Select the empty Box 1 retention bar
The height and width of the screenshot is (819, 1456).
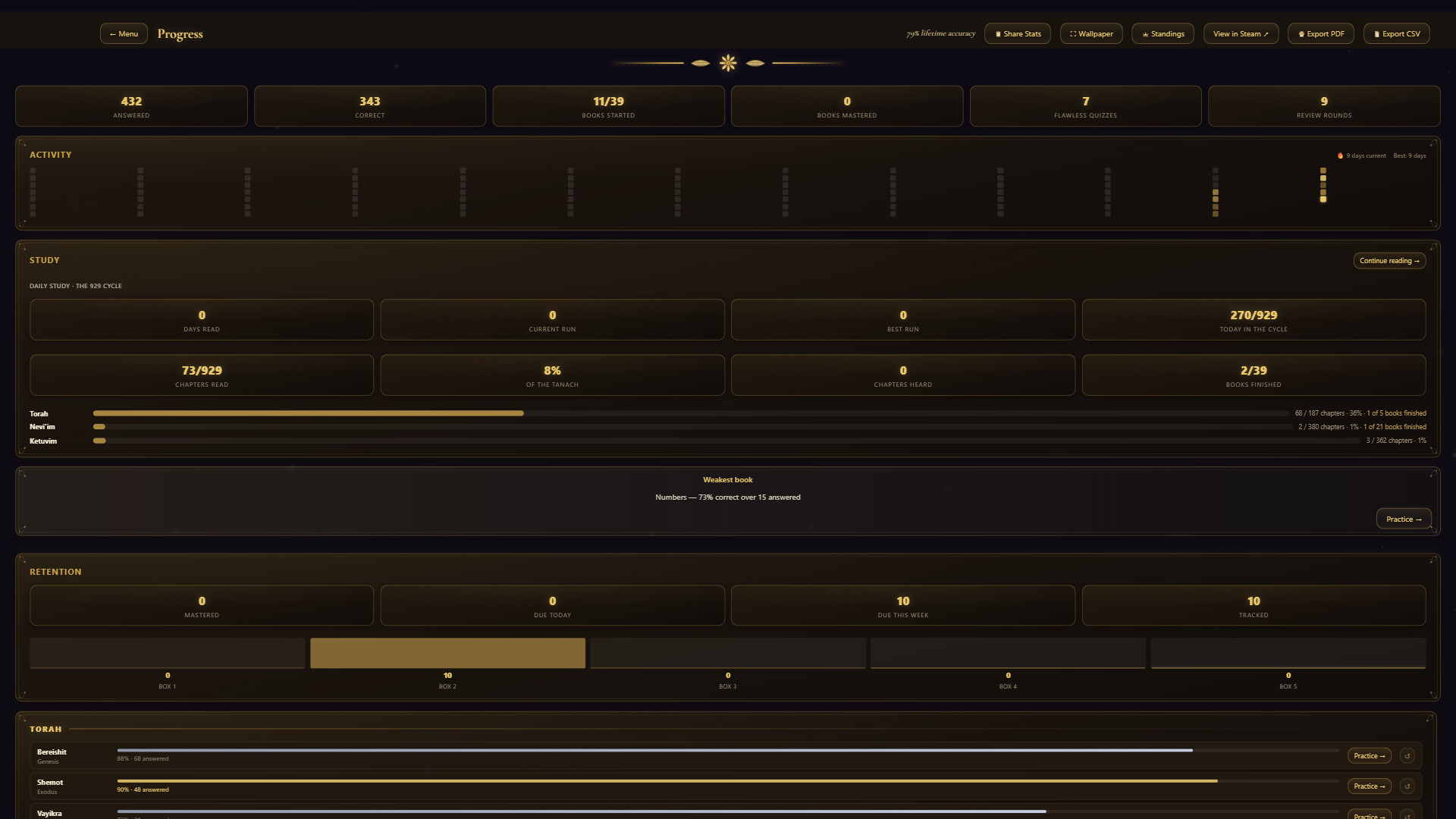click(x=168, y=653)
